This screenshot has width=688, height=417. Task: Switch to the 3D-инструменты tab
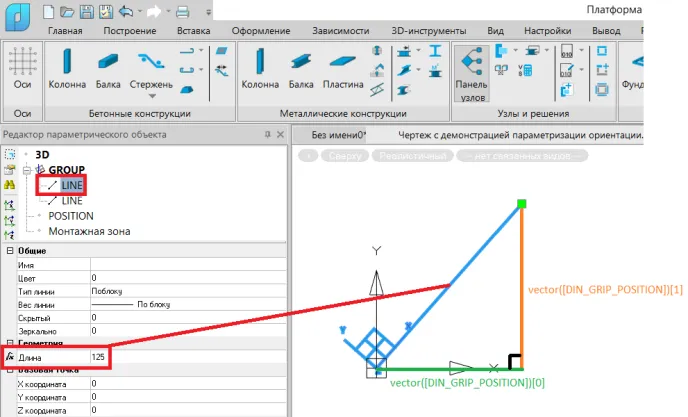coord(429,31)
